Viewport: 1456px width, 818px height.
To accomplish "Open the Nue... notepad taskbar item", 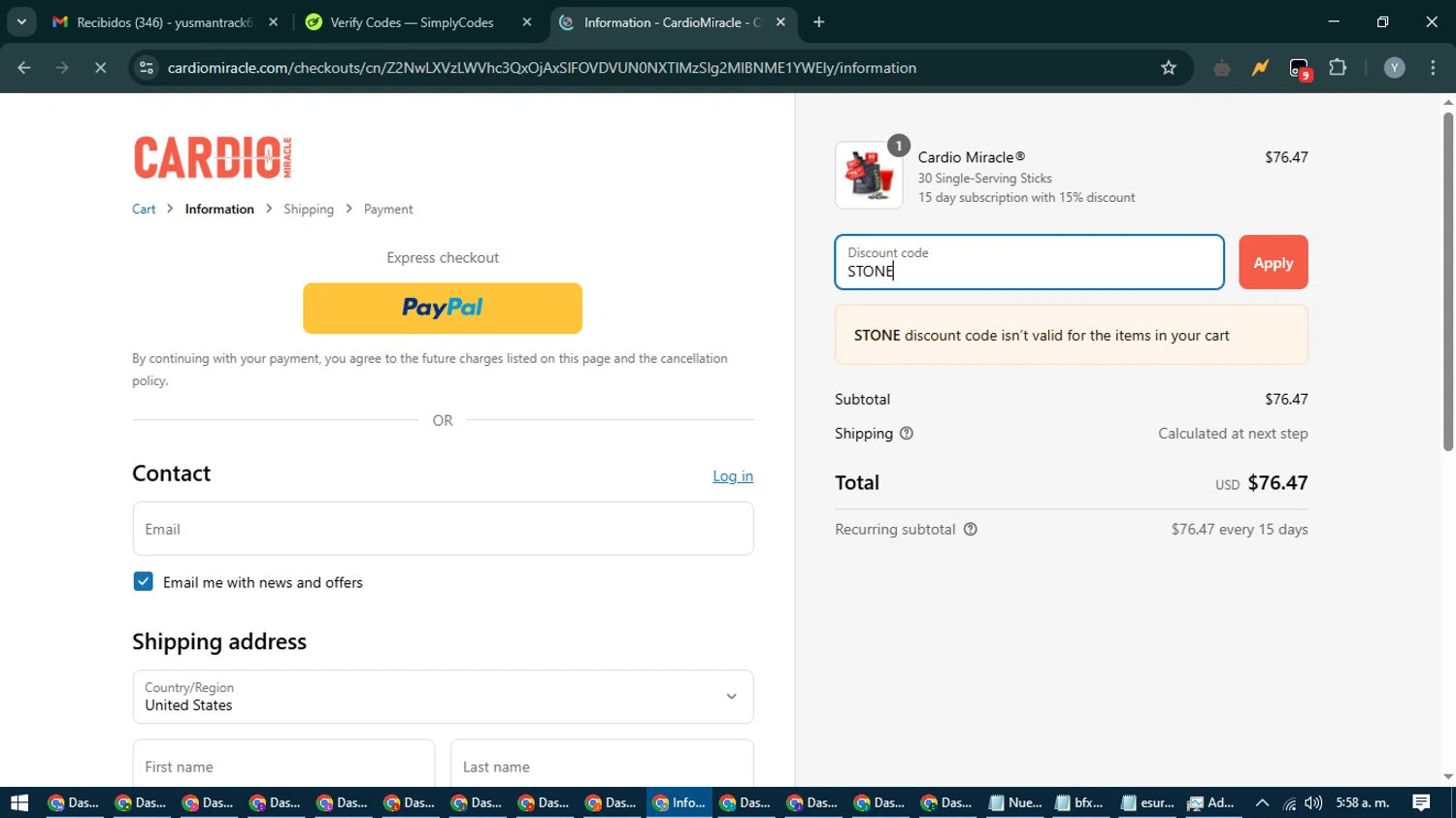I will pos(1015,802).
